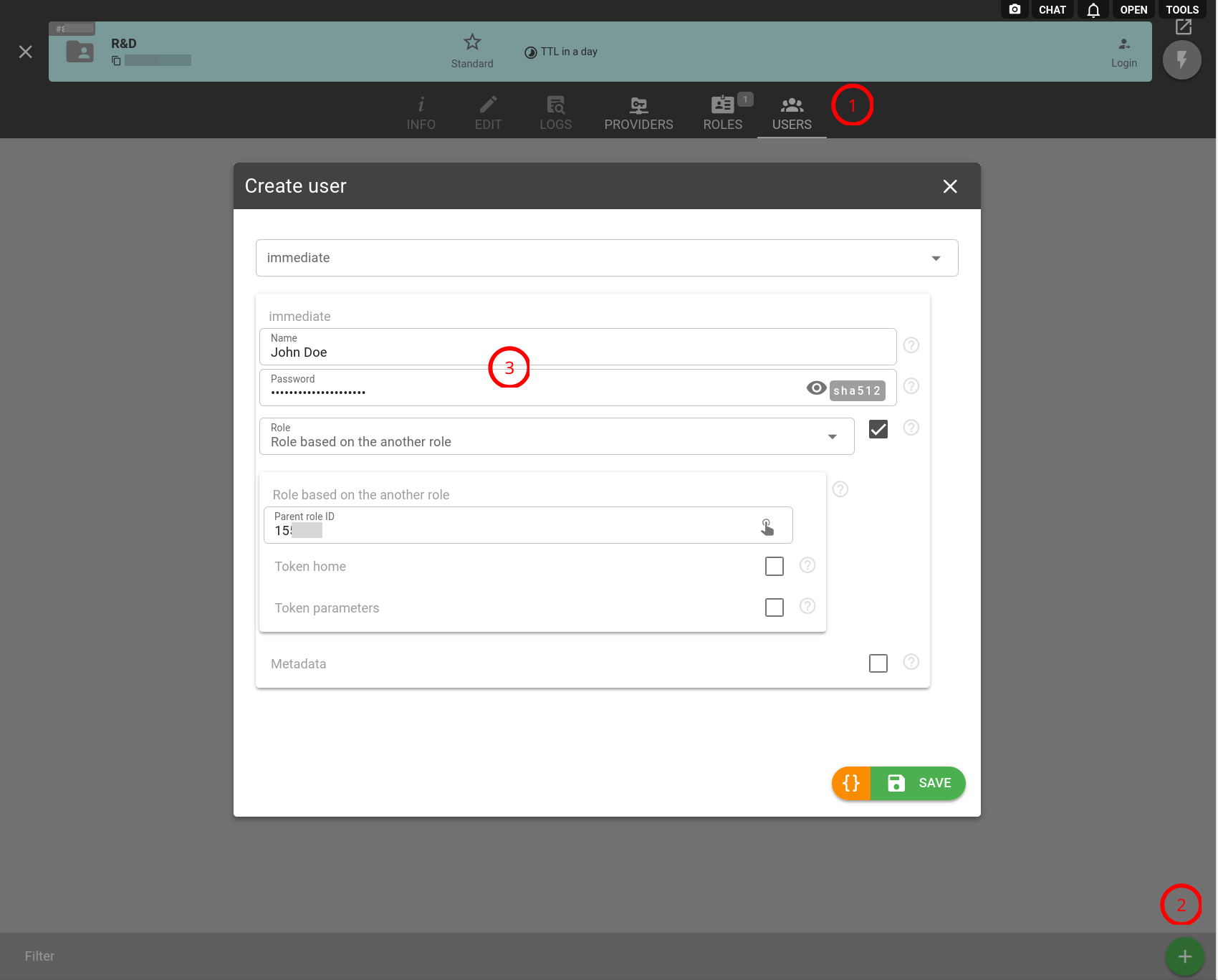The height and width of the screenshot is (980, 1218).
Task: Pick the parent role ID with the pointer icon
Action: pos(767,527)
